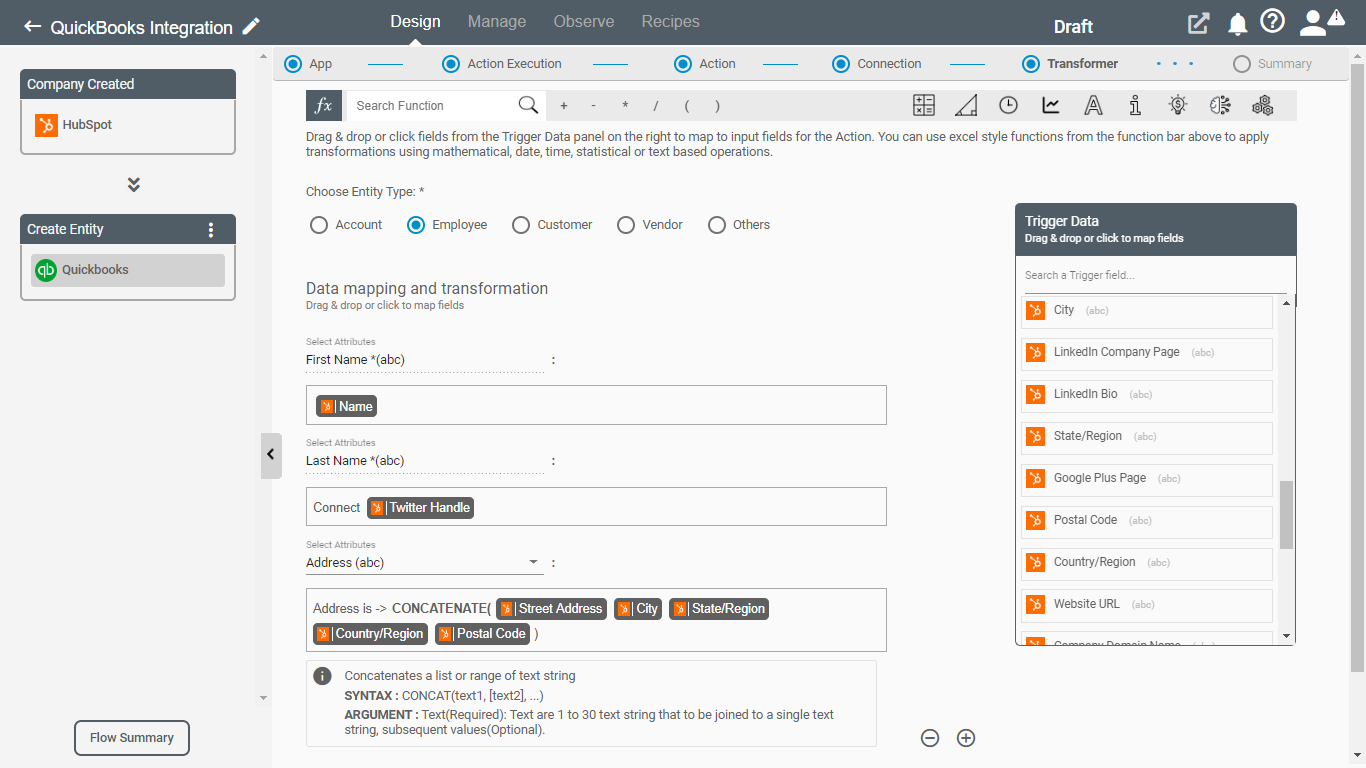
Task: Select the Quickbooks action app
Action: 128,270
